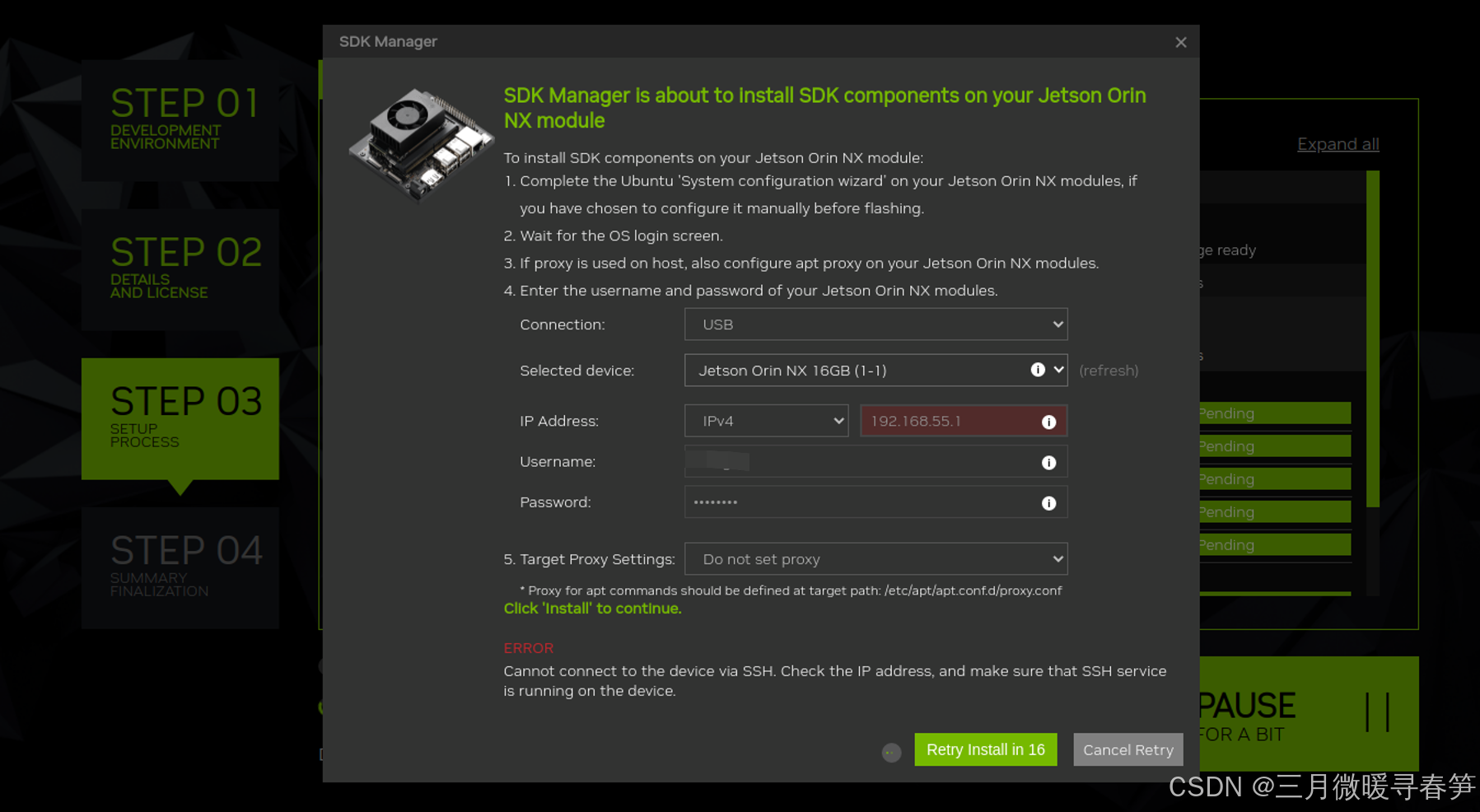Screen dimensions: 1480x812
Task: Click the Selected device info icon
Action: click(x=1038, y=370)
